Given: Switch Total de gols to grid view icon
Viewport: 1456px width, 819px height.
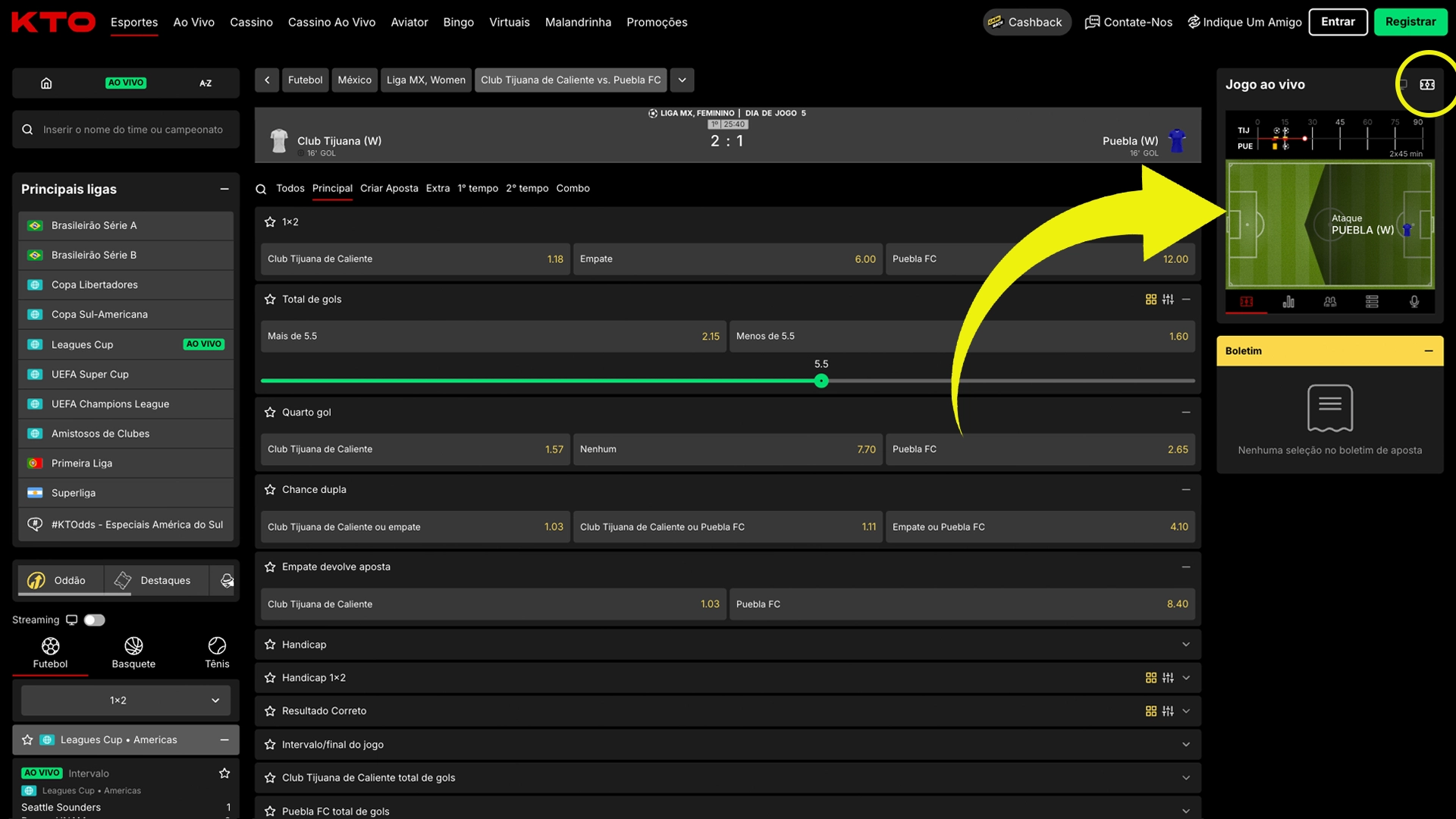Looking at the screenshot, I should (1151, 300).
